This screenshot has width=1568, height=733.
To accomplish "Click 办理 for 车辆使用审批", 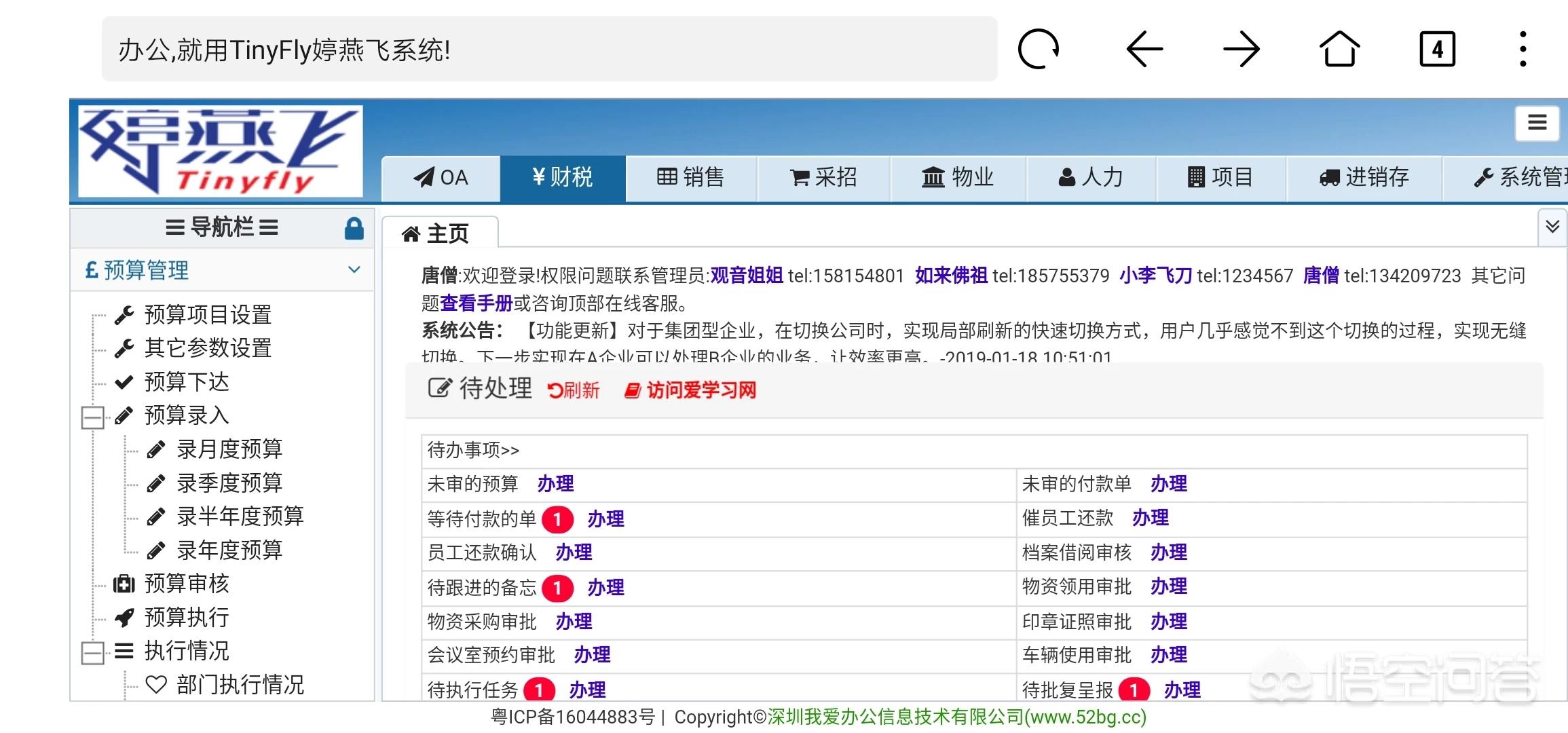I will 1169,655.
